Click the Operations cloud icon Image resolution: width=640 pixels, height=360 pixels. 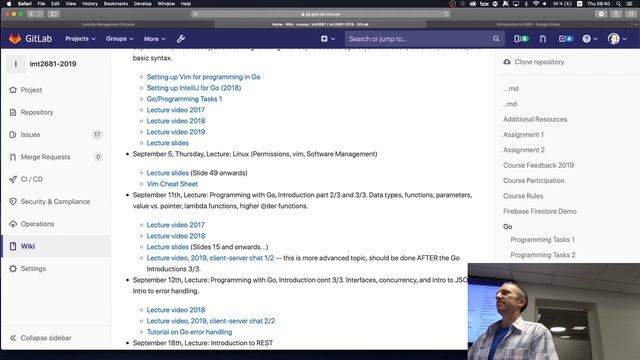click(x=13, y=224)
